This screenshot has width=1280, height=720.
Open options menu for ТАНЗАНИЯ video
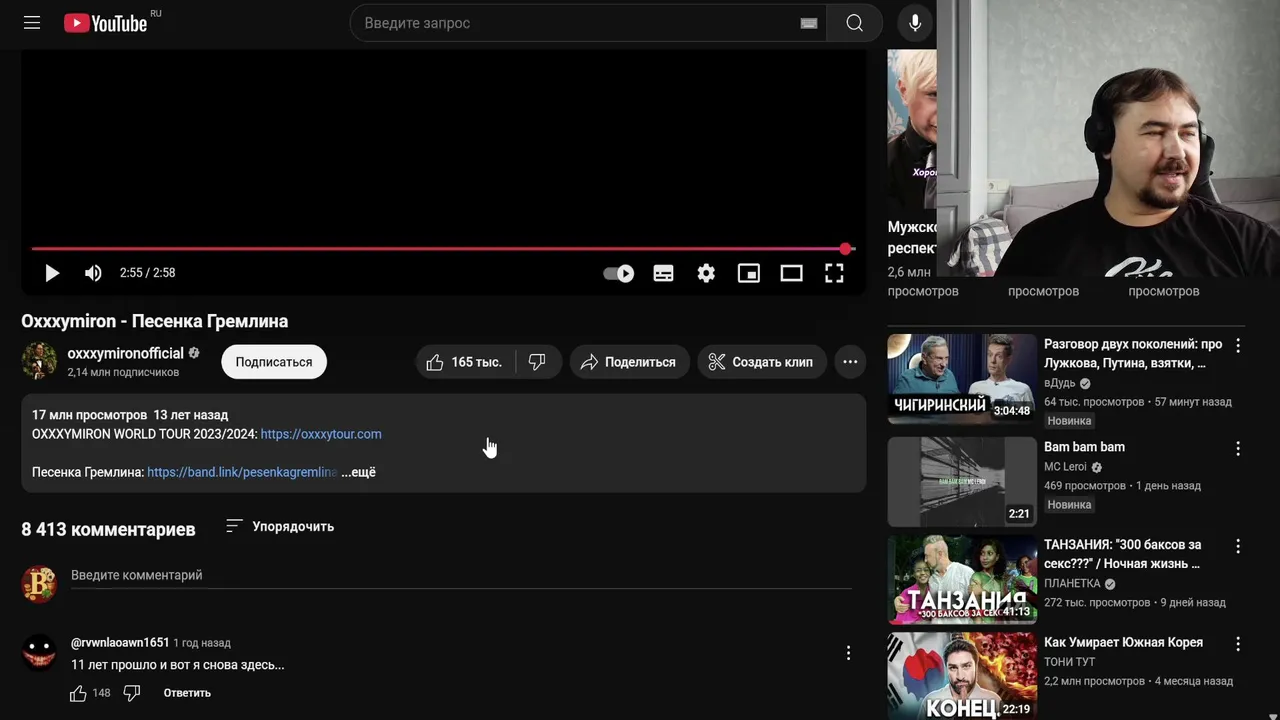pyautogui.click(x=1238, y=547)
